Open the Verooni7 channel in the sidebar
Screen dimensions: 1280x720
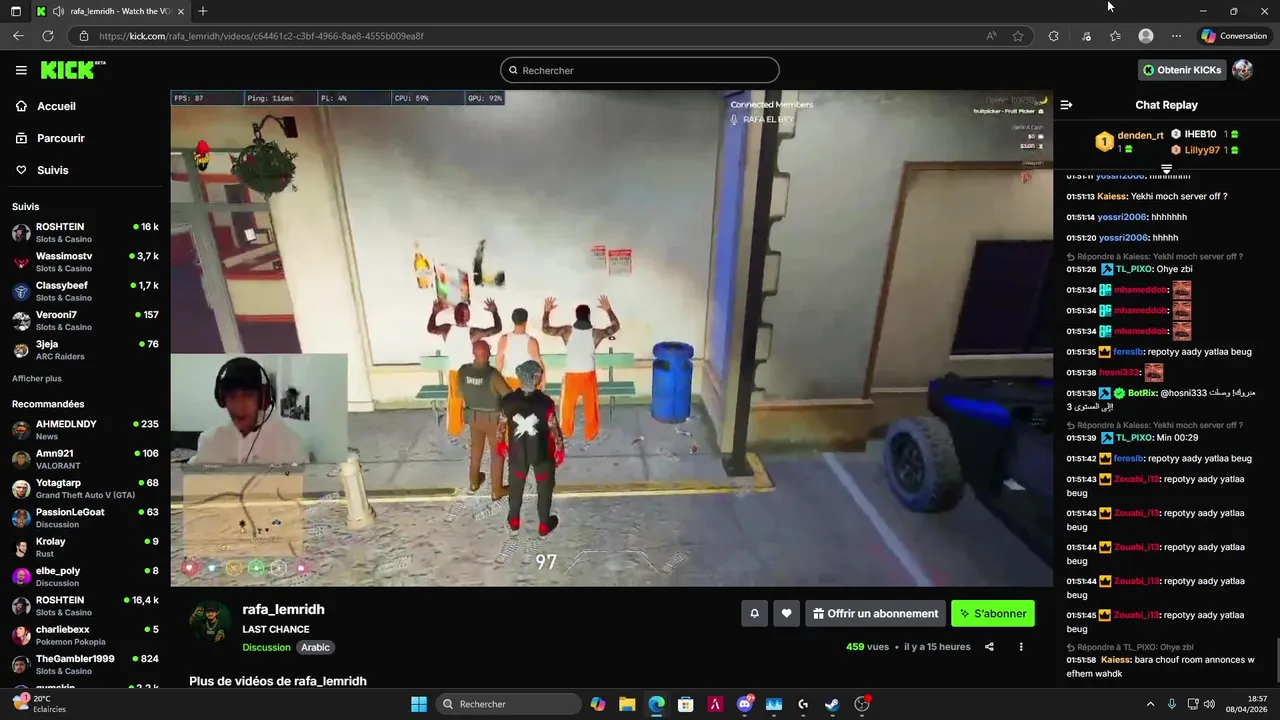85,320
